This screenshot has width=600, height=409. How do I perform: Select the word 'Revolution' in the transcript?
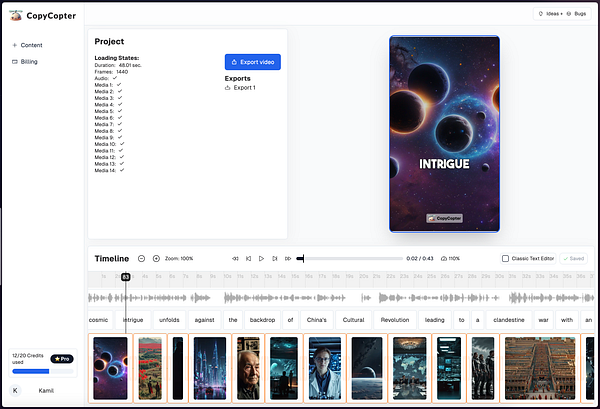tap(395, 320)
